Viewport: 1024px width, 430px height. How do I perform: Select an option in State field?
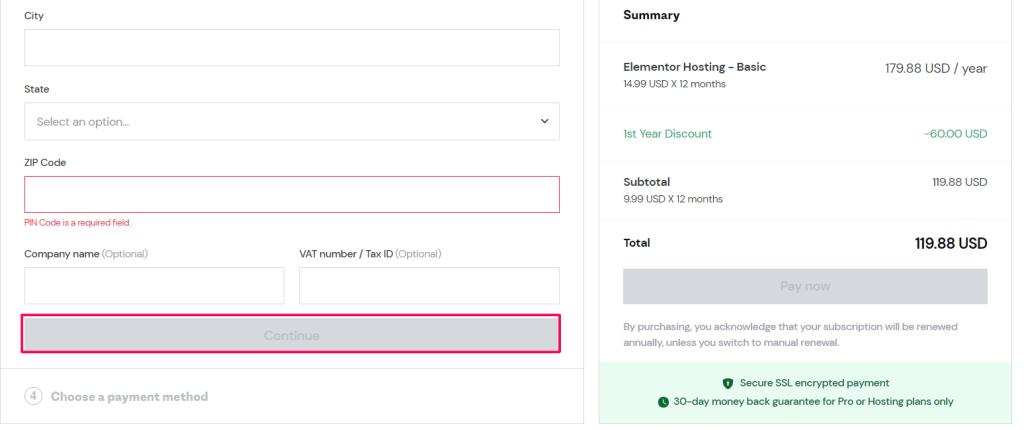click(x=292, y=122)
